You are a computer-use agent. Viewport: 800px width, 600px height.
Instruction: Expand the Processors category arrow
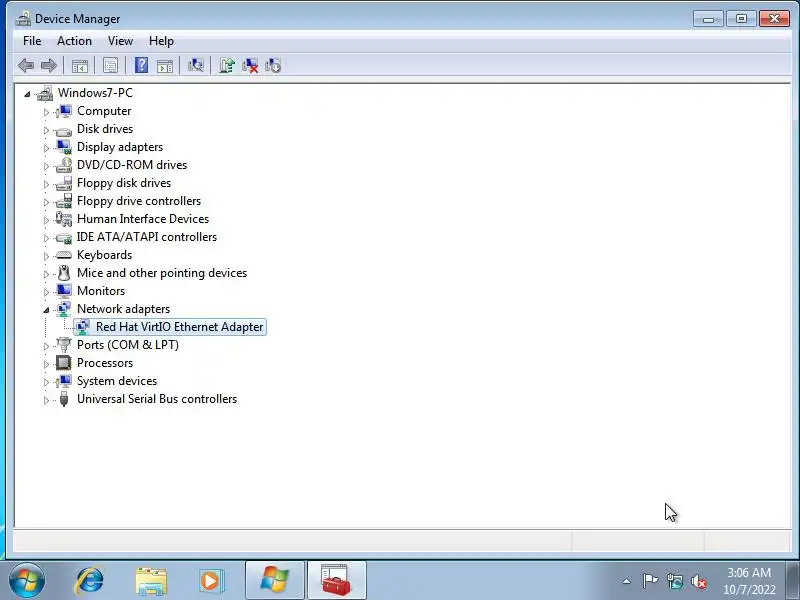(46, 364)
